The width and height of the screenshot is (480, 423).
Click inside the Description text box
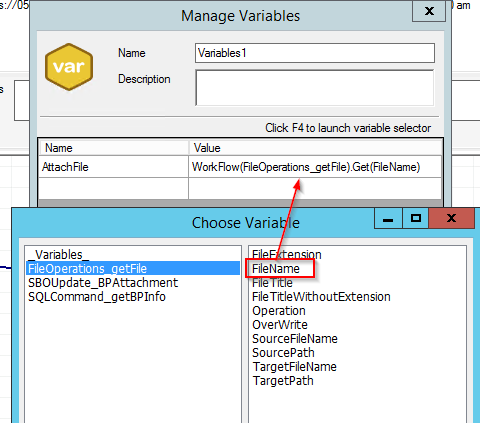coord(315,88)
